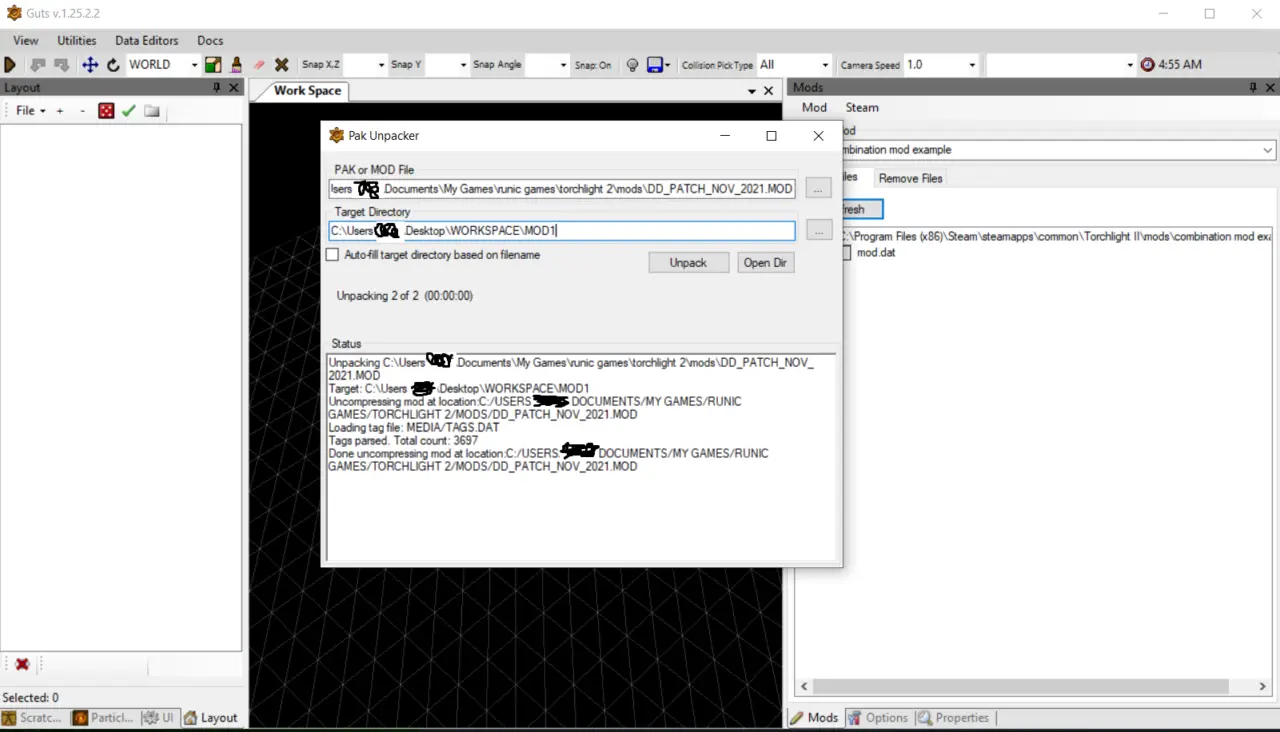This screenshot has width=1280, height=732.
Task: Browse for PAK or MOD file
Action: pos(819,188)
